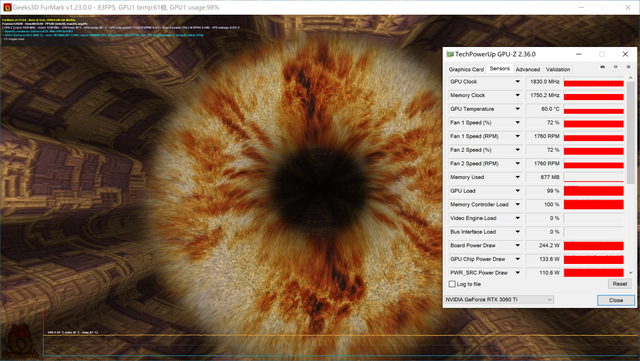The height and width of the screenshot is (361, 640).
Task: Click the Board Power Draw red graph
Action: pyautogui.click(x=593, y=245)
